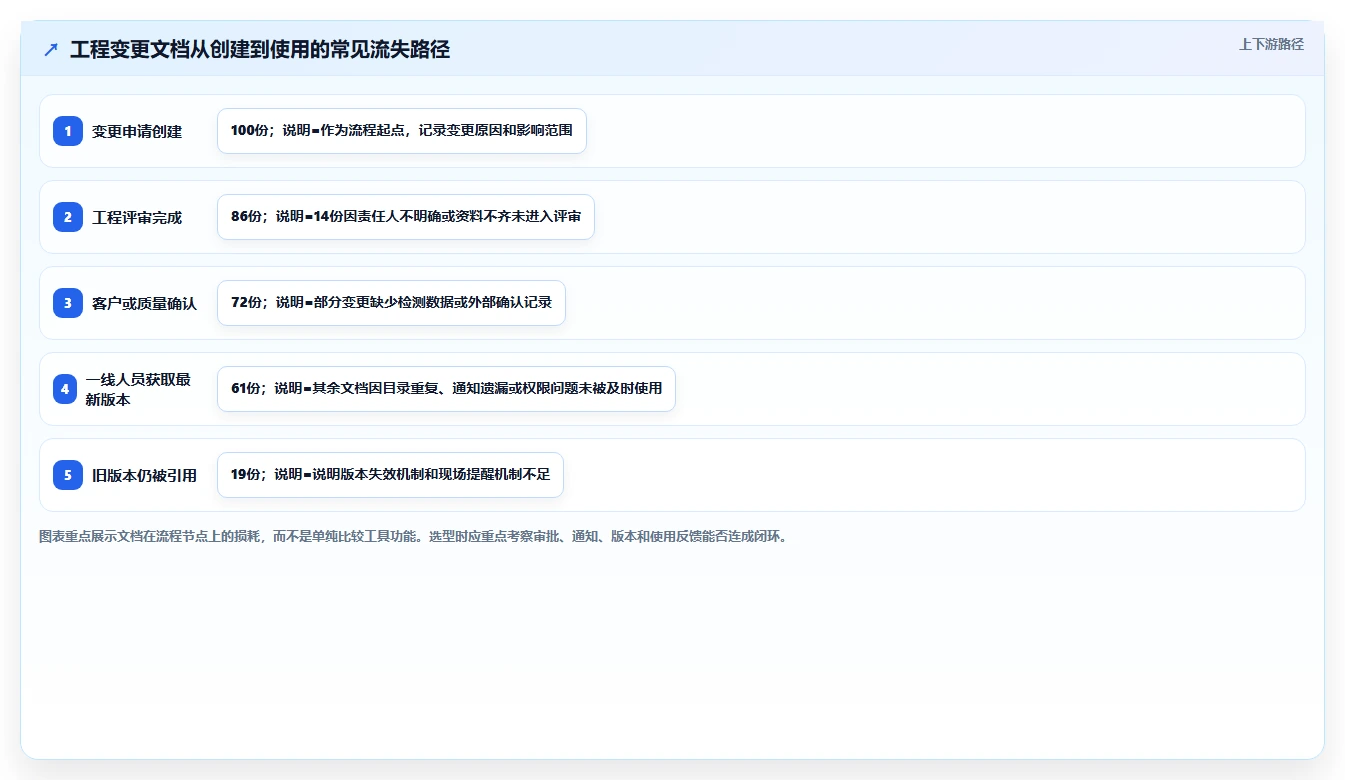Click the step 2 number badge
This screenshot has height=780, width=1345.
(x=68, y=217)
